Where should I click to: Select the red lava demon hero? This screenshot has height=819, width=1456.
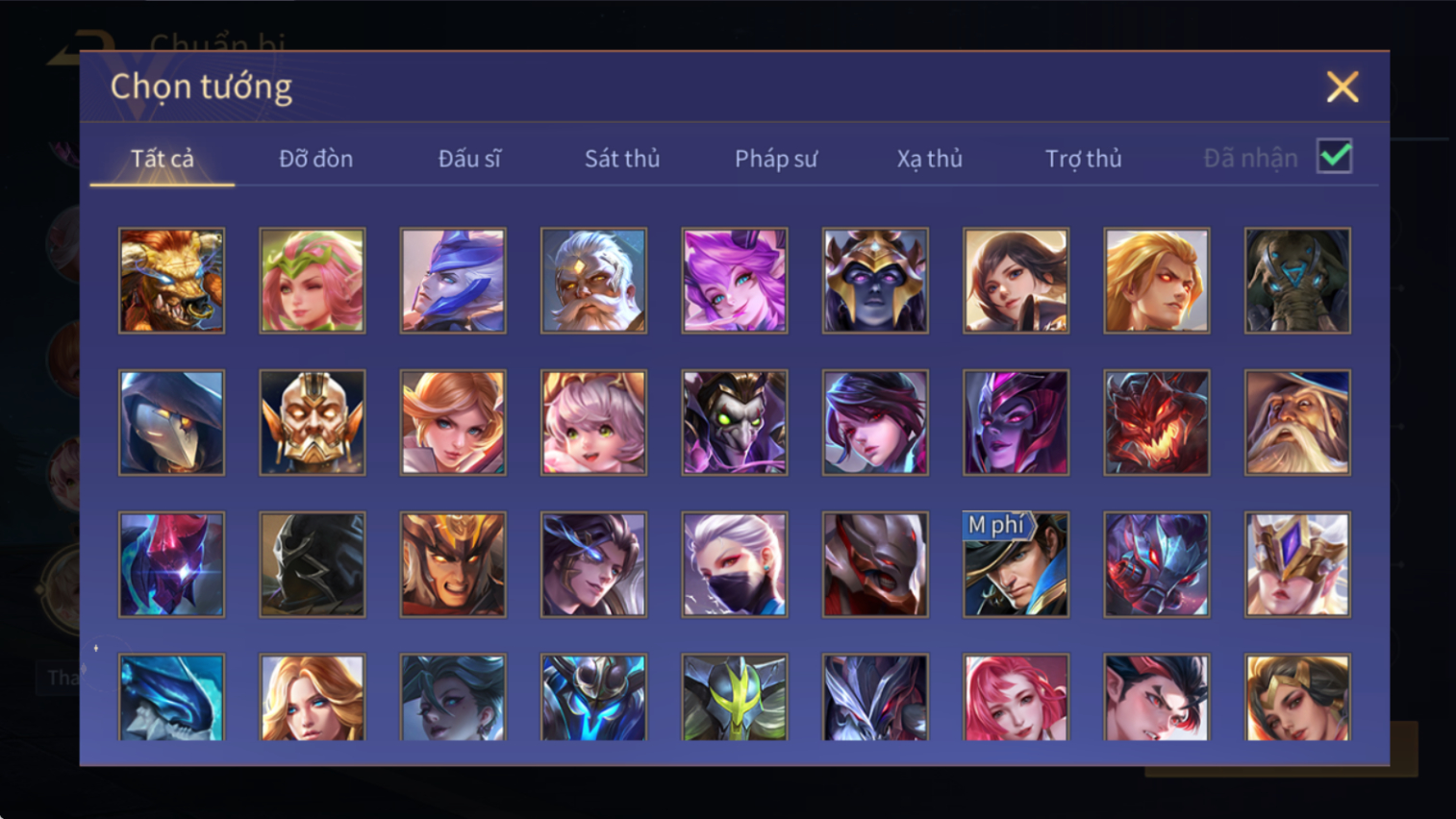point(1157,423)
